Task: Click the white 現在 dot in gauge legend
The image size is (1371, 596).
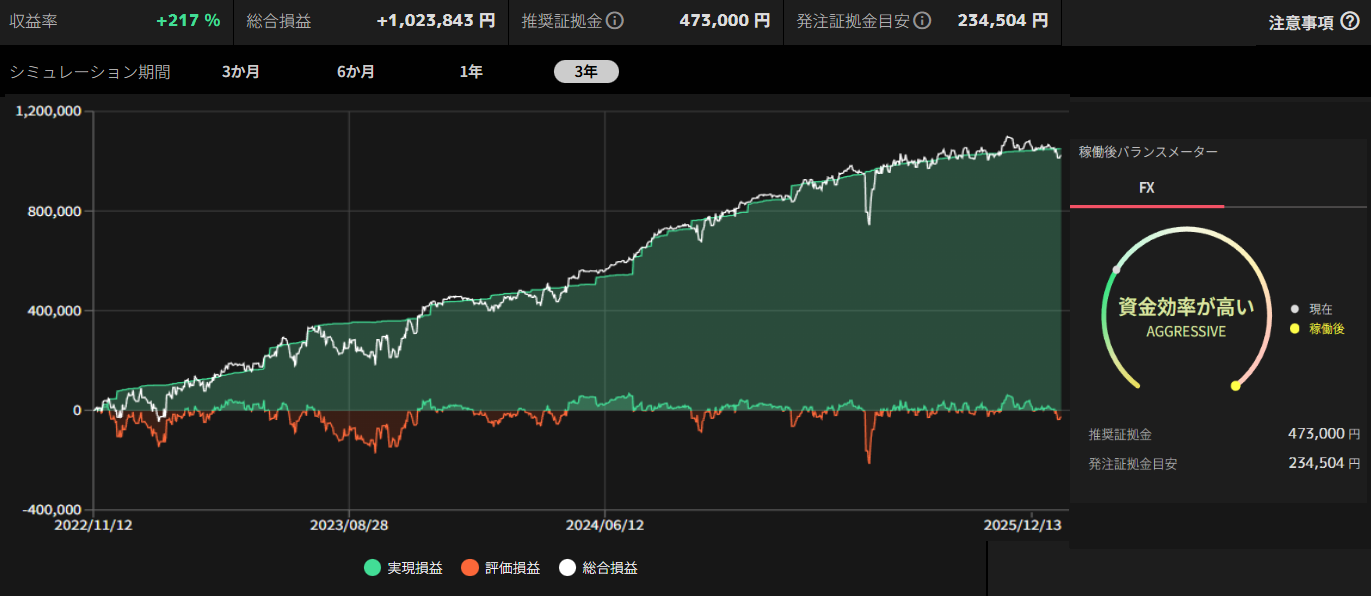Action: (1294, 309)
